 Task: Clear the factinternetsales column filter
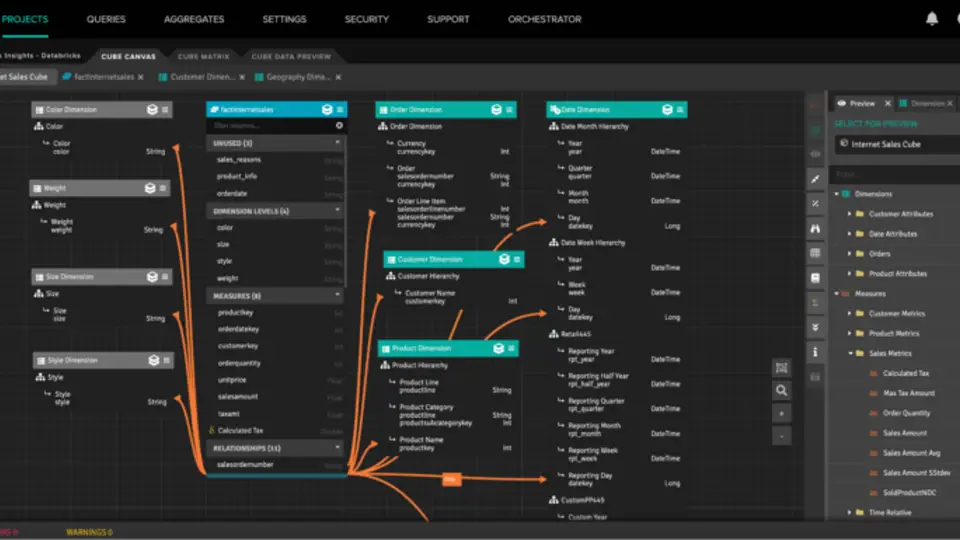pos(339,126)
